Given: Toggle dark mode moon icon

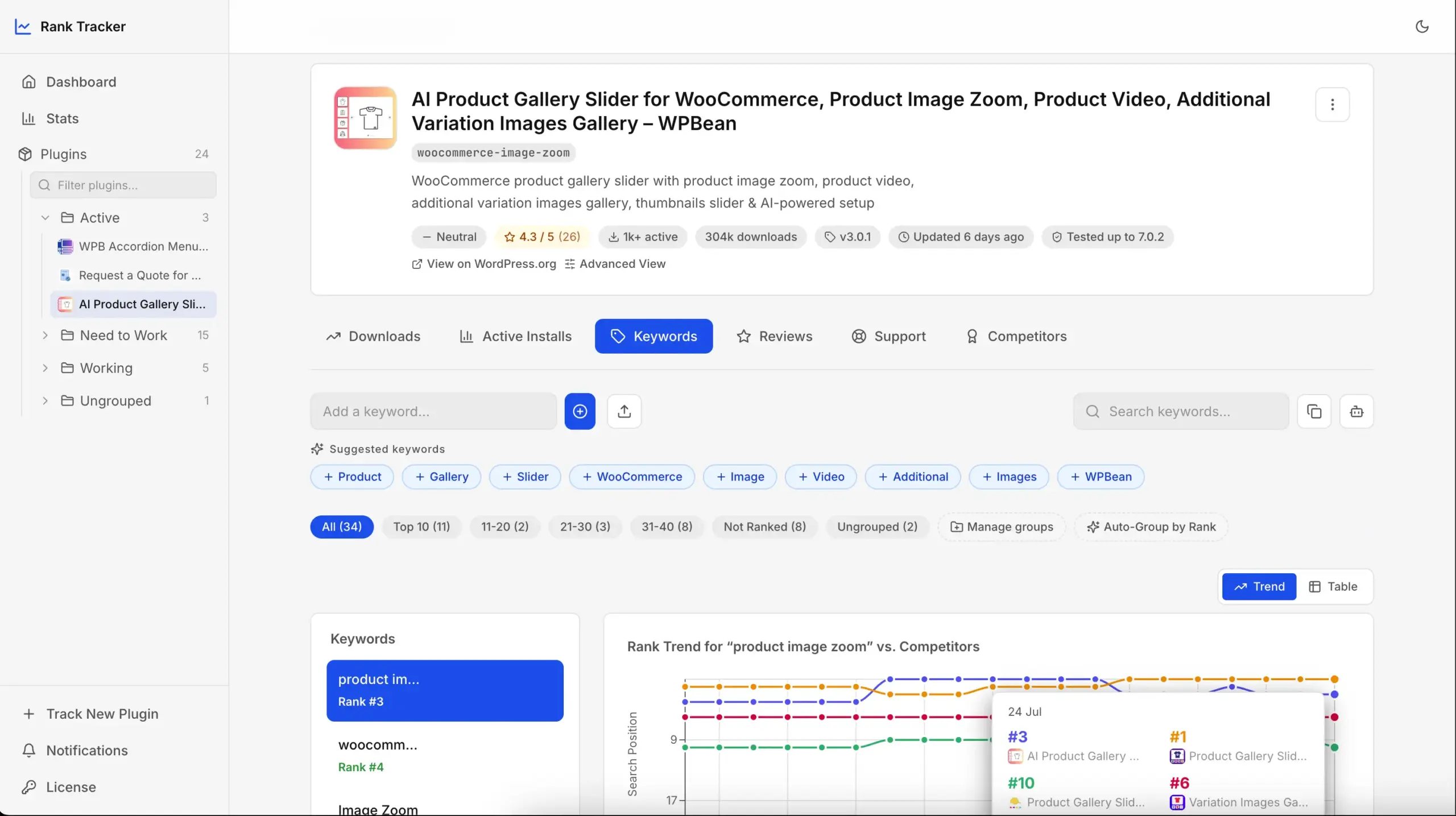Looking at the screenshot, I should tap(1422, 27).
